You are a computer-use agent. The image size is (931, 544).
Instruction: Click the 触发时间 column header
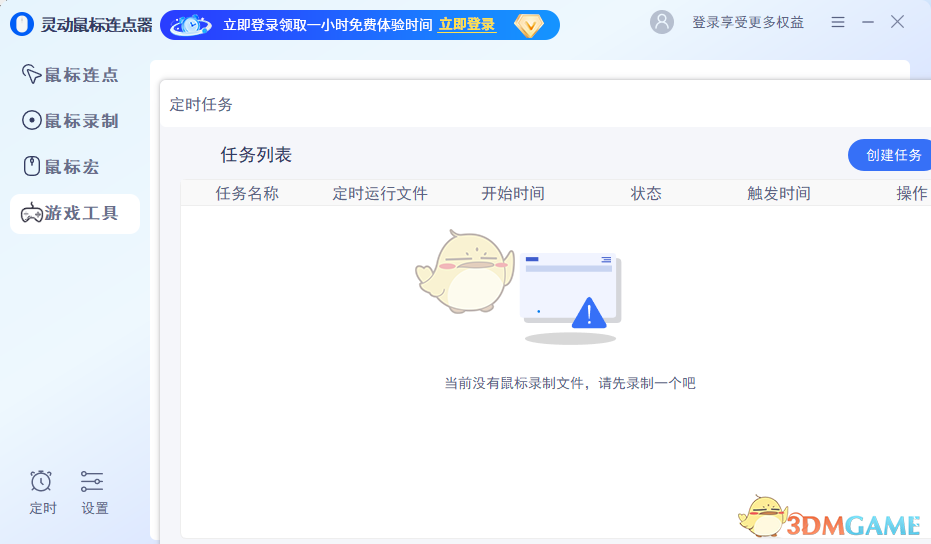point(779,194)
